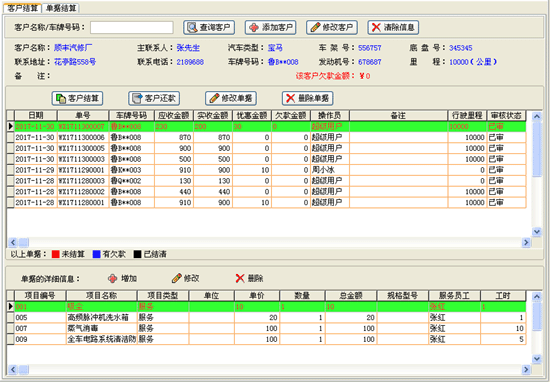Click the 审核状态 column header
The image size is (550, 382).
507,115
